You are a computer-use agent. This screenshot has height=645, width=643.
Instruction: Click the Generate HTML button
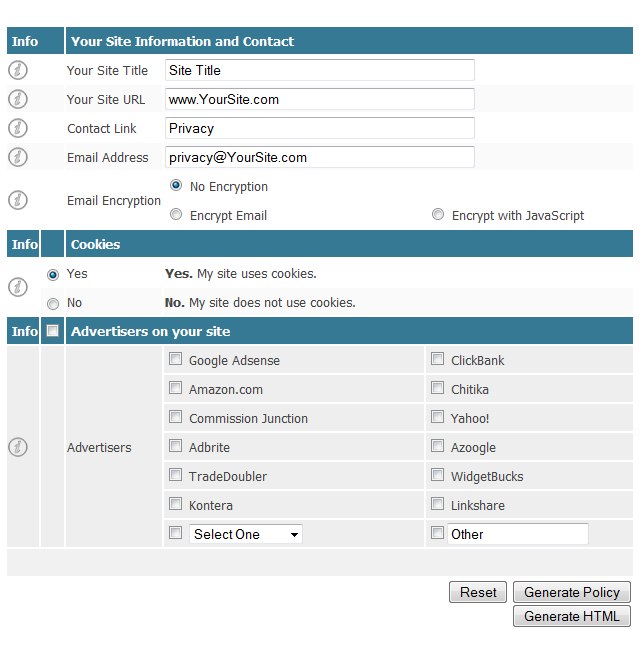point(572,616)
